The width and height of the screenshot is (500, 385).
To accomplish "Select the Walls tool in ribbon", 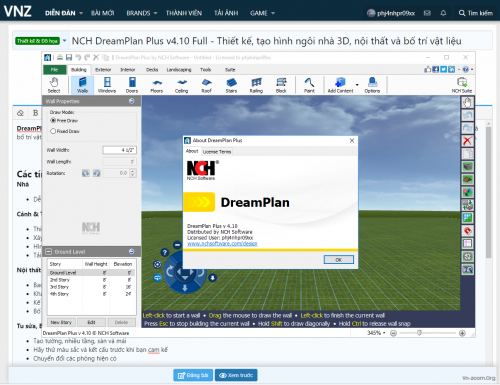I will 82,85.
